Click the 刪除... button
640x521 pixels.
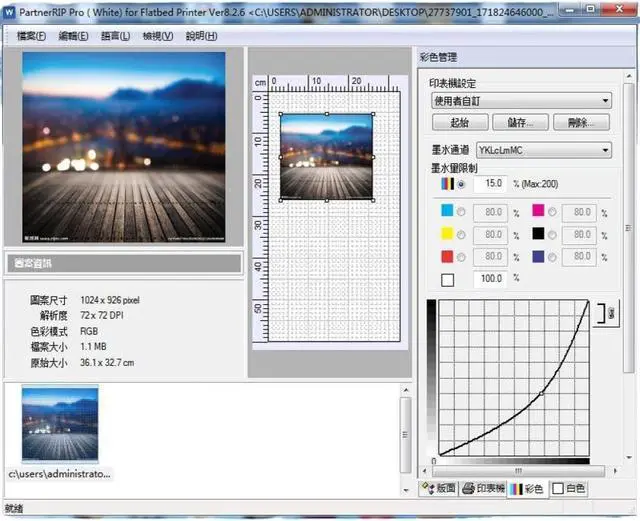[x=581, y=122]
